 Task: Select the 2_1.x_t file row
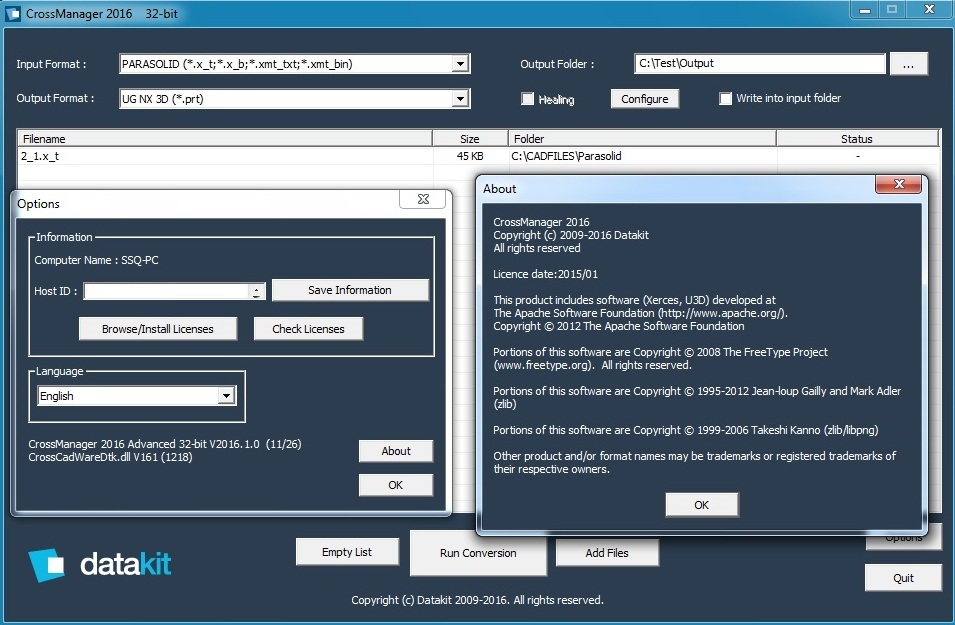(478, 157)
